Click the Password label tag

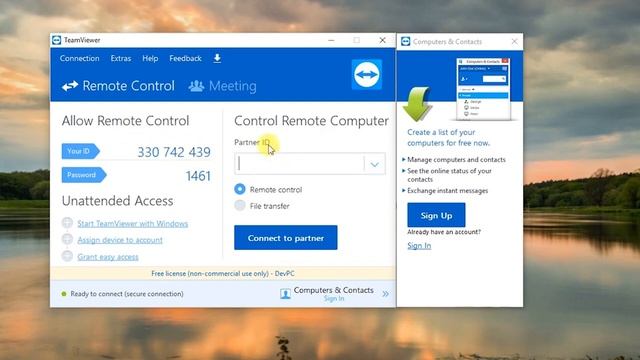[x=84, y=175]
